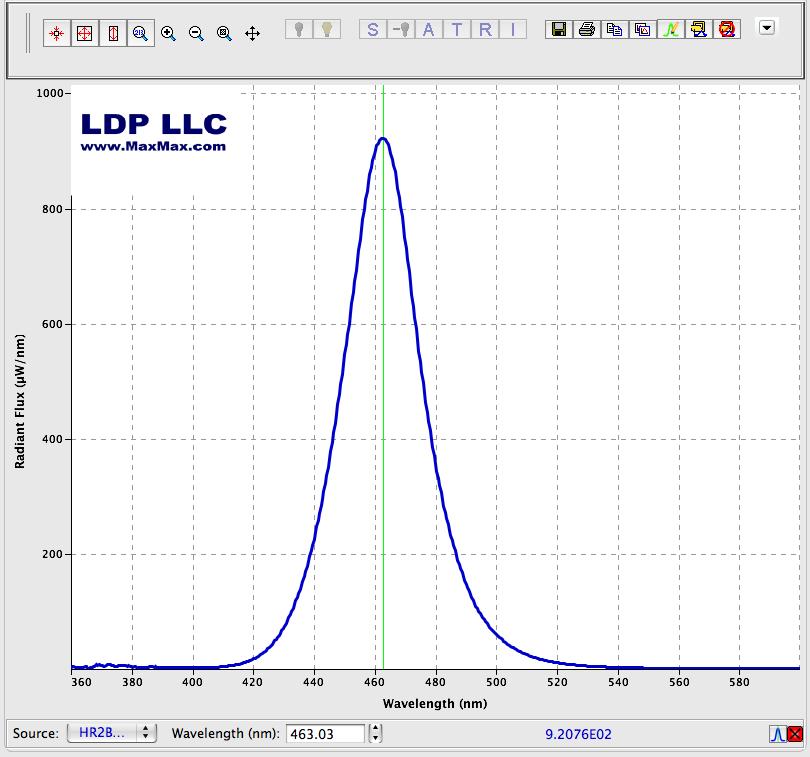Select the pan arrows tool
This screenshot has height=757, width=810.
click(252, 33)
